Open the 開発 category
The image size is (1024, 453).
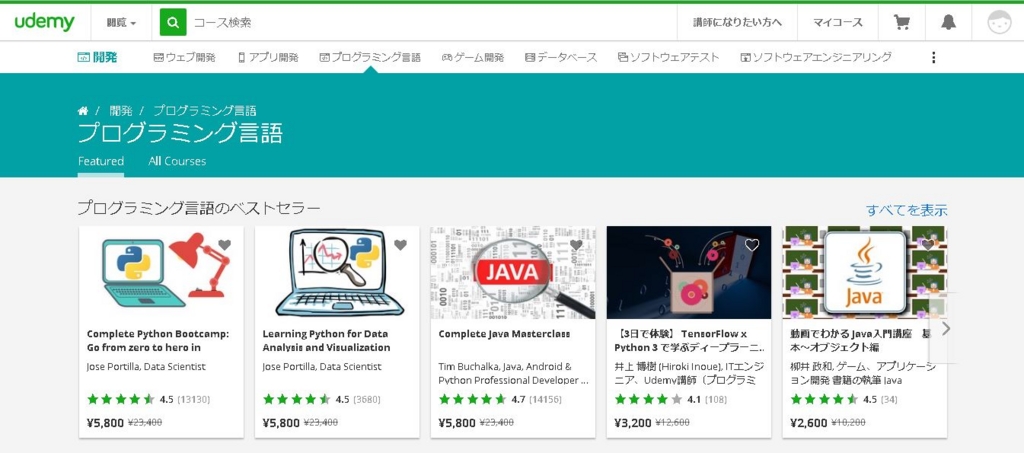[97, 57]
